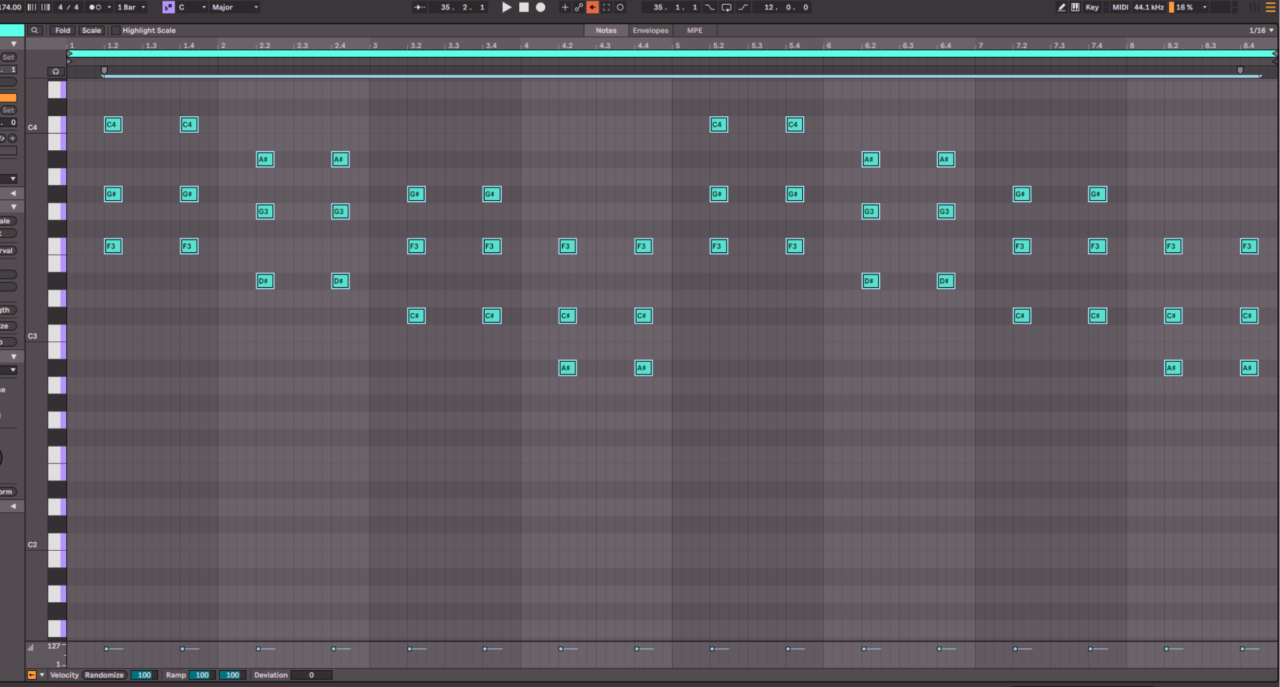Open the metronome settings dropdown arrow

107,7
